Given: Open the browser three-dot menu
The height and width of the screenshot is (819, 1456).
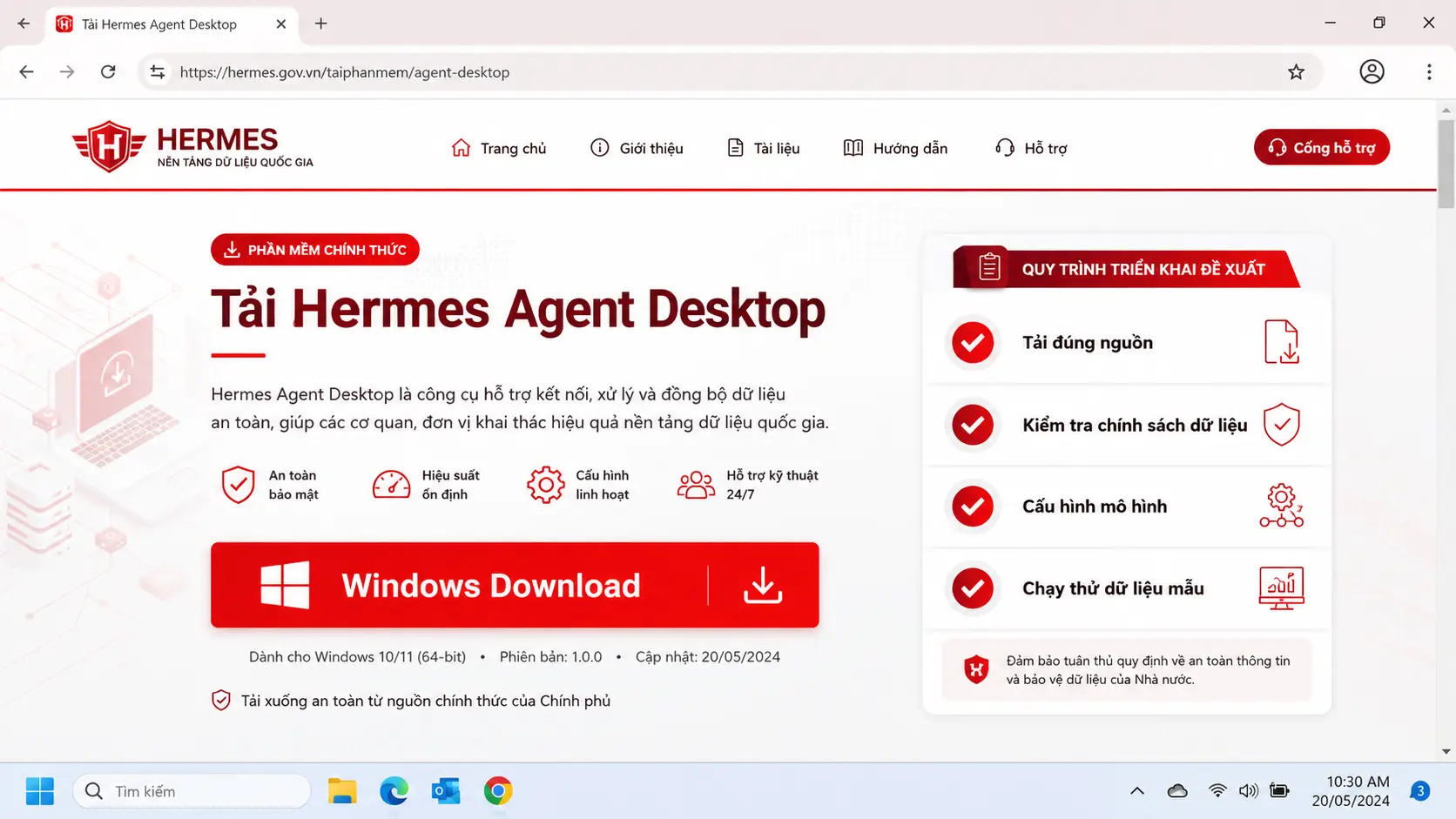Looking at the screenshot, I should click(1429, 72).
